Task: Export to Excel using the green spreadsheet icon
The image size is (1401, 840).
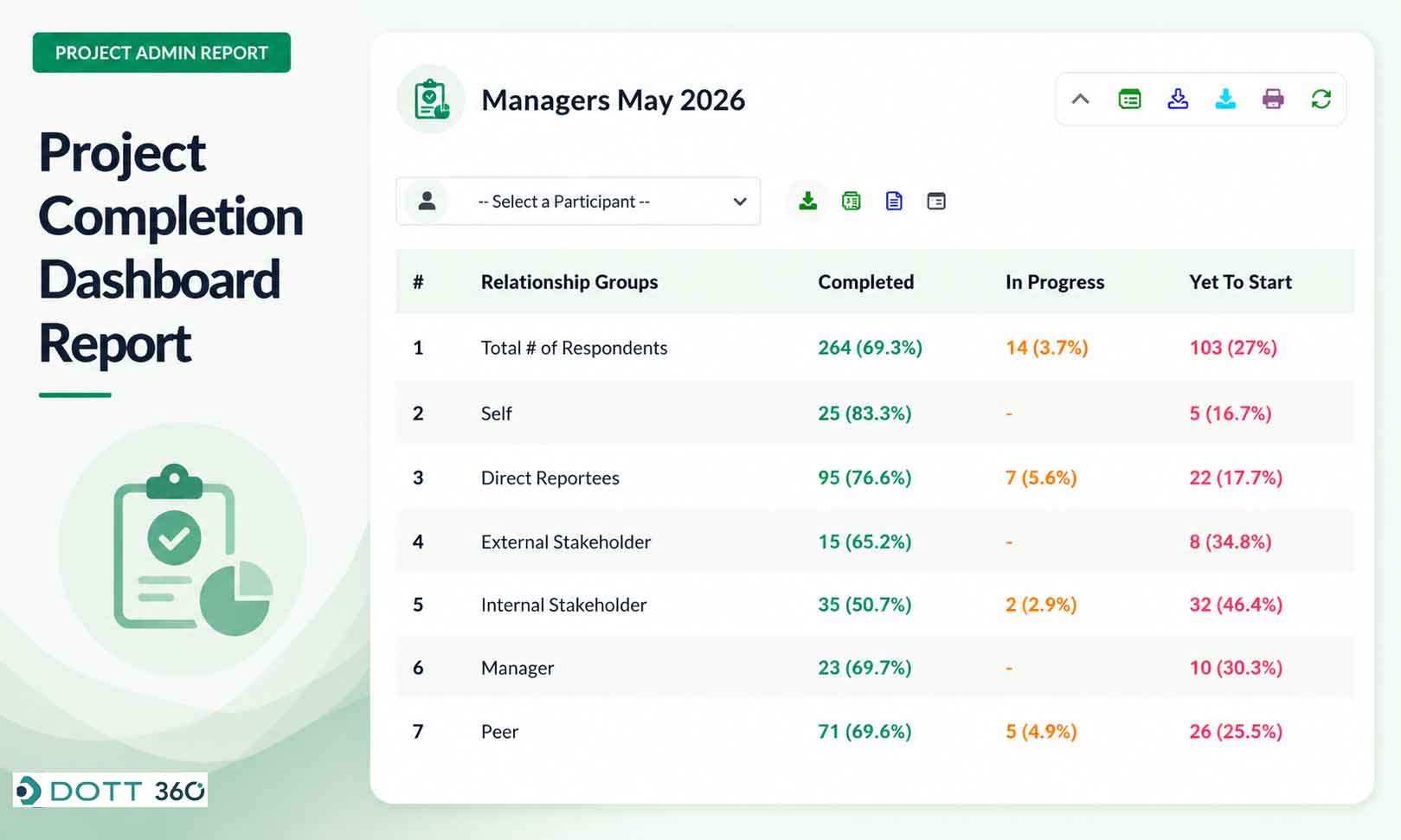Action: (x=852, y=202)
